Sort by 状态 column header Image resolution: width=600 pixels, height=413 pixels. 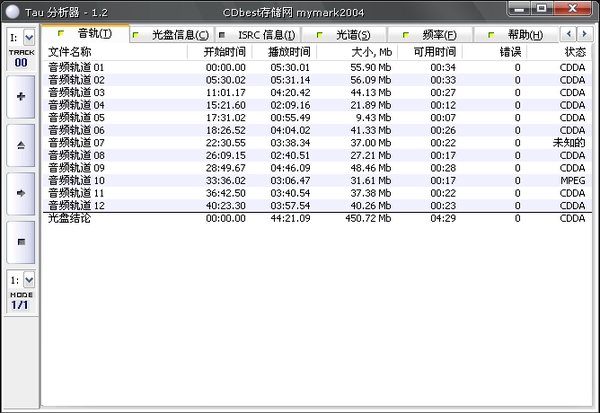pyautogui.click(x=559, y=52)
